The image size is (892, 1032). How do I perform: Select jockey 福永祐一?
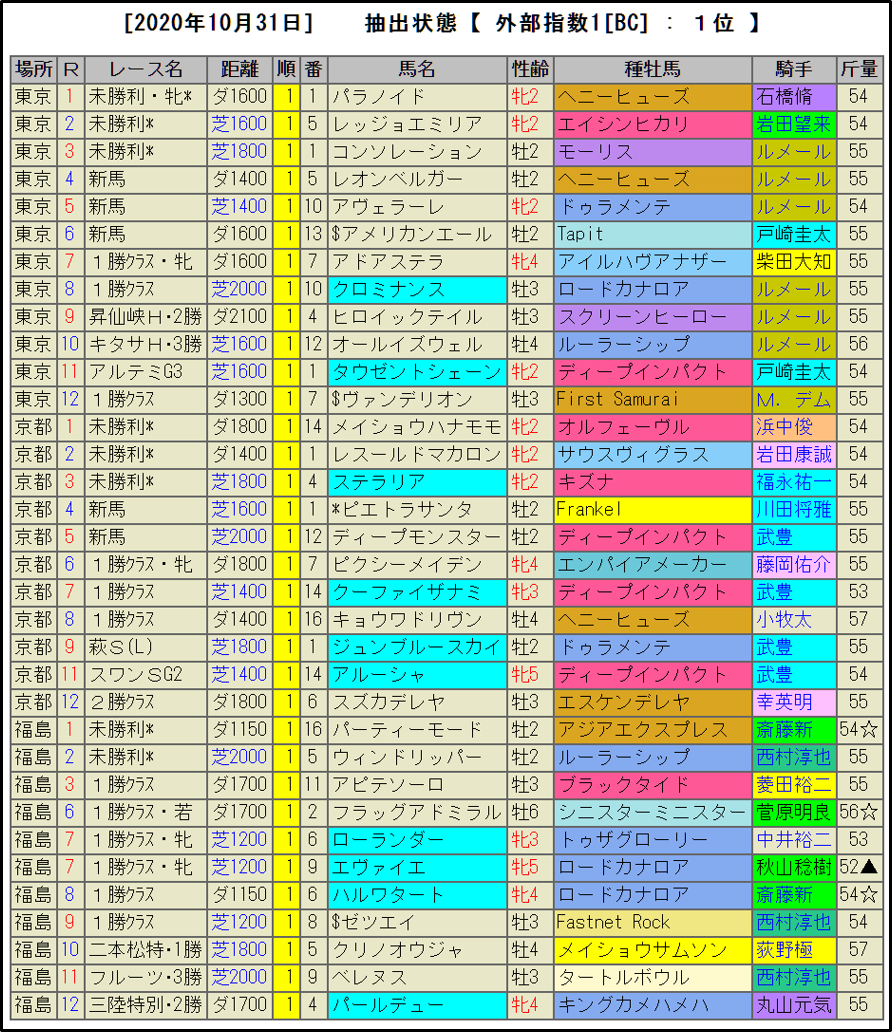793,482
